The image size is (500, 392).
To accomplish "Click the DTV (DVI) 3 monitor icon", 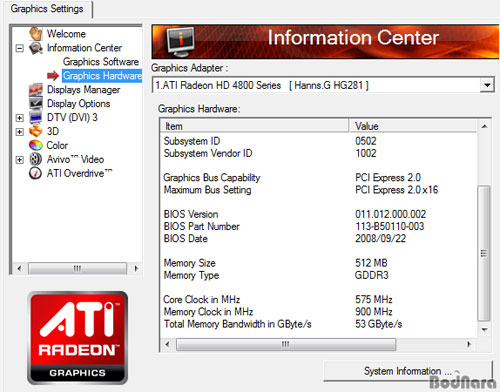I will pyautogui.click(x=36, y=117).
